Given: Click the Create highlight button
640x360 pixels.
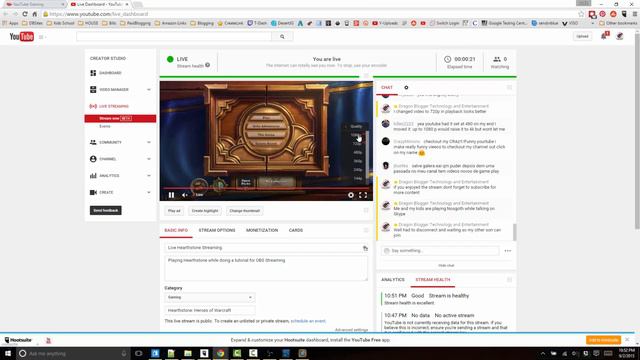Looking at the screenshot, I should [205, 211].
